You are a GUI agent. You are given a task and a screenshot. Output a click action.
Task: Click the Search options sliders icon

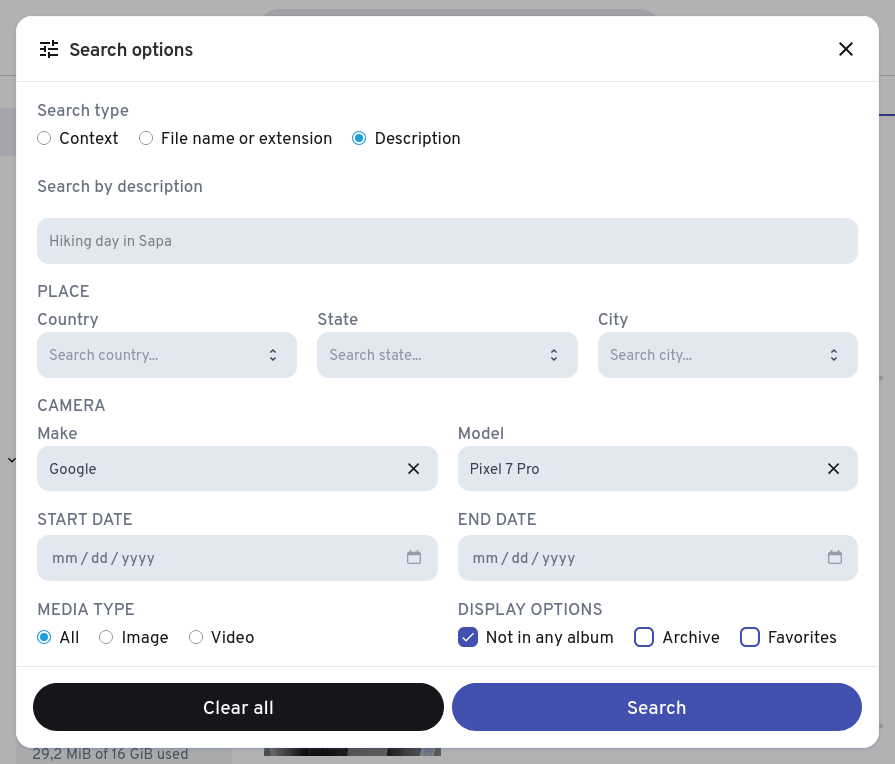49,49
